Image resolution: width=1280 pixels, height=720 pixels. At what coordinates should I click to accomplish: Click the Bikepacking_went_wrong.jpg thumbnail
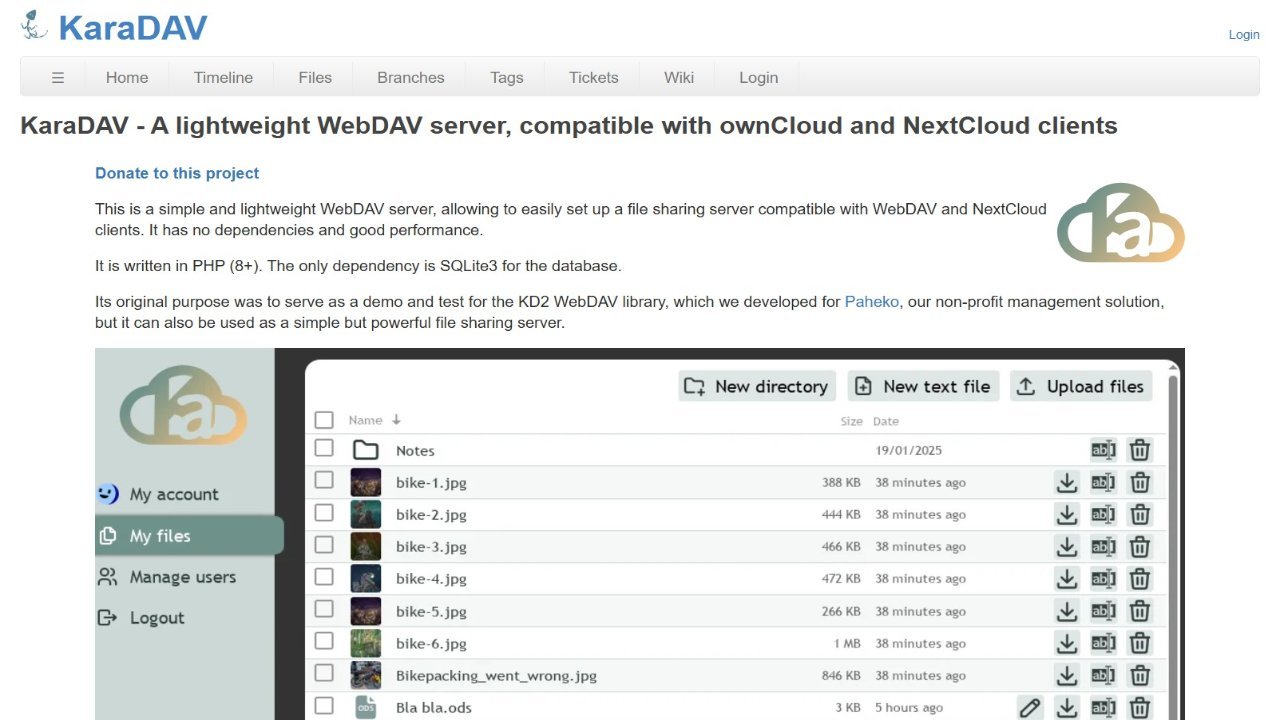tap(365, 675)
